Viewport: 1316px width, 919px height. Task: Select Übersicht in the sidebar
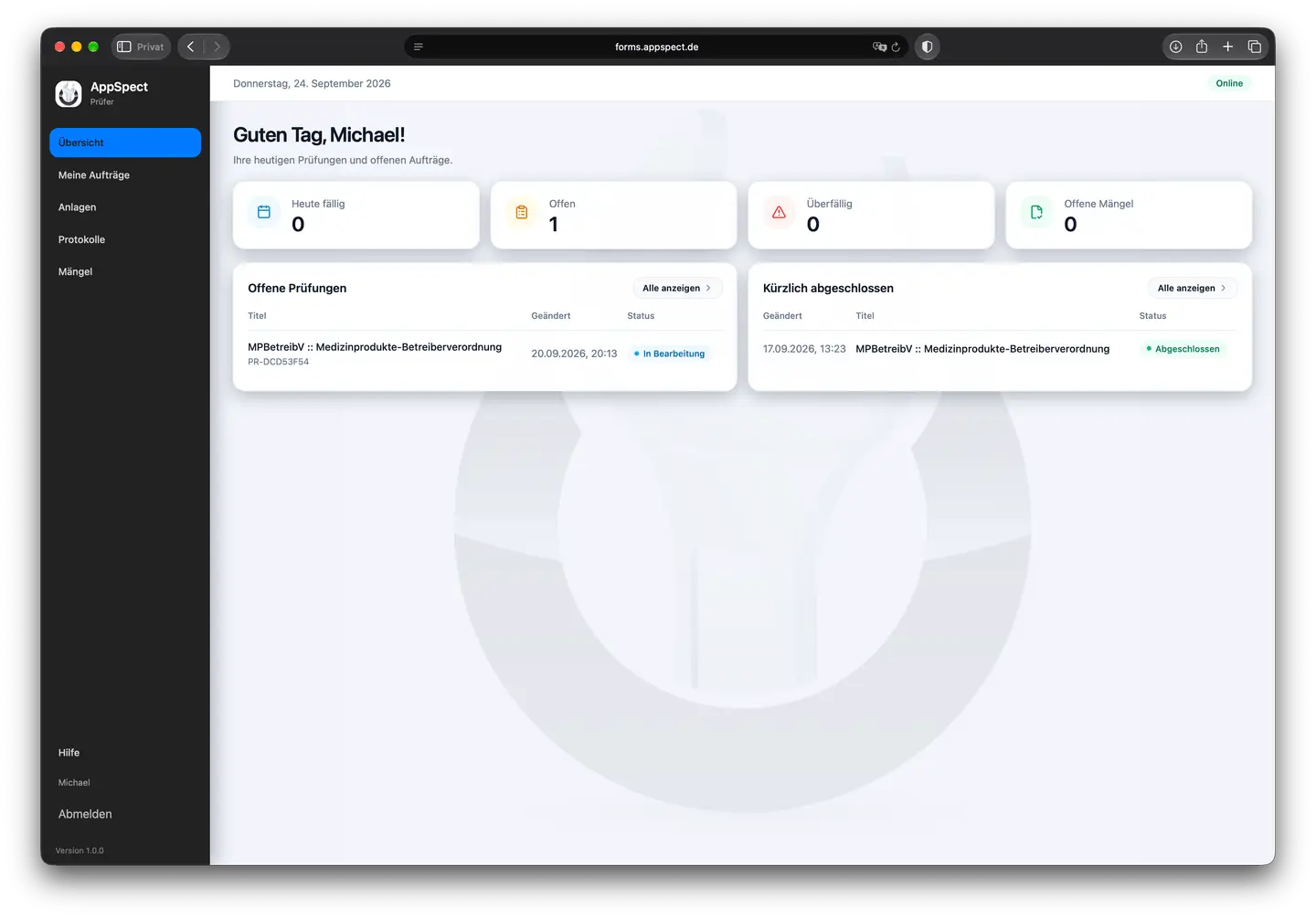(125, 143)
